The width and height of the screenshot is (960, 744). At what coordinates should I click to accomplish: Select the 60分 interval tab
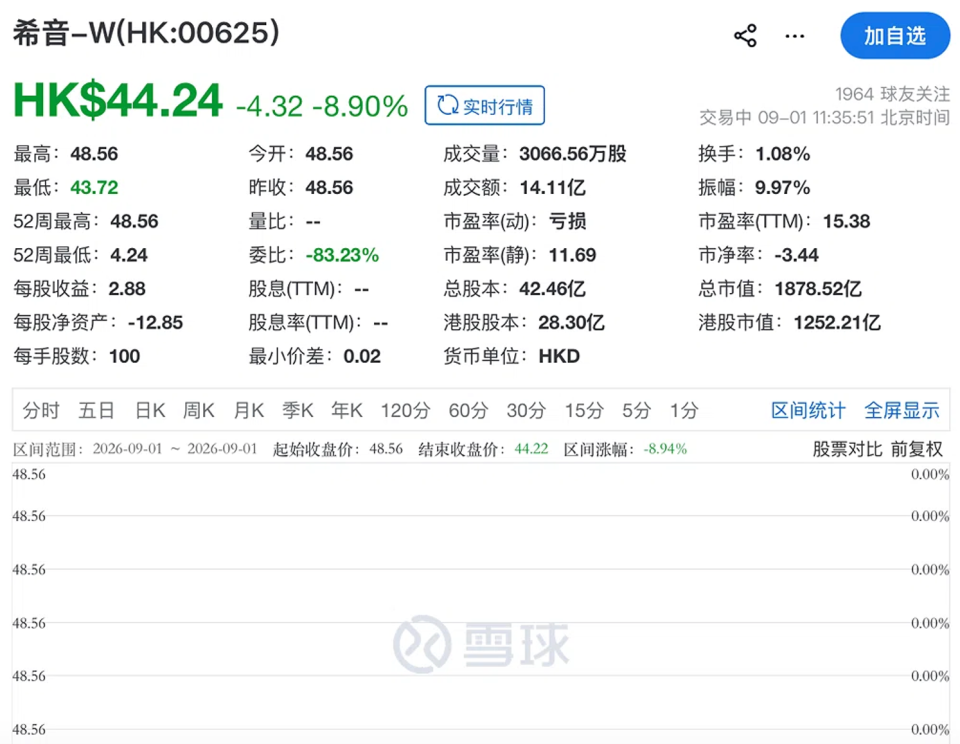468,410
